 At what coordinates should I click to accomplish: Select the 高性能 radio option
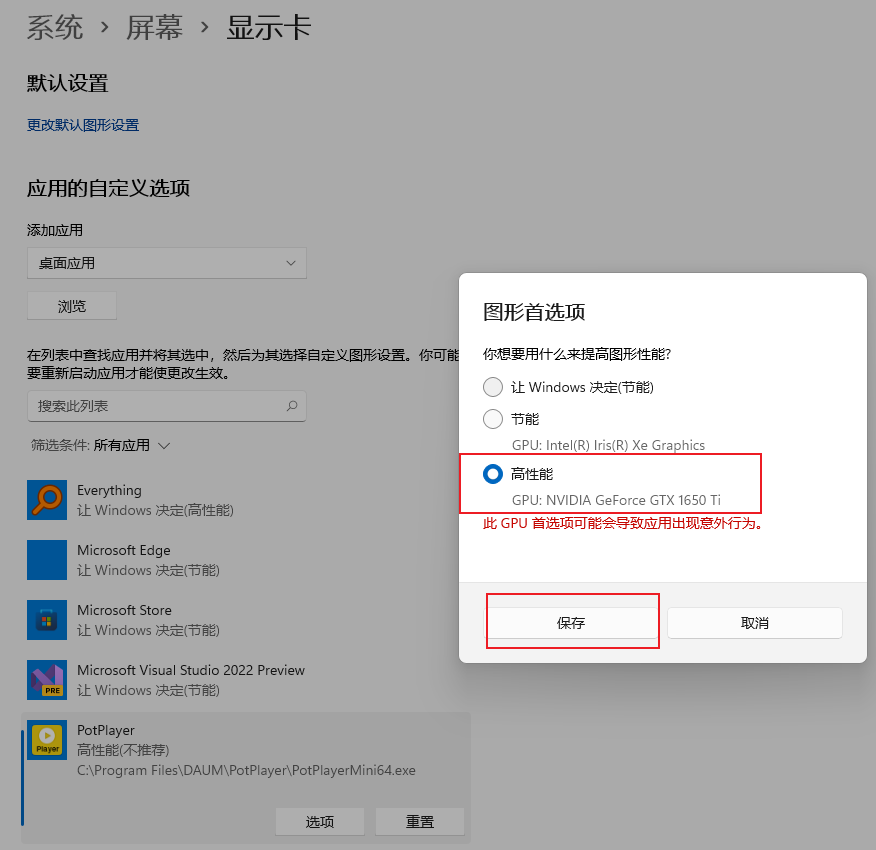tap(493, 474)
